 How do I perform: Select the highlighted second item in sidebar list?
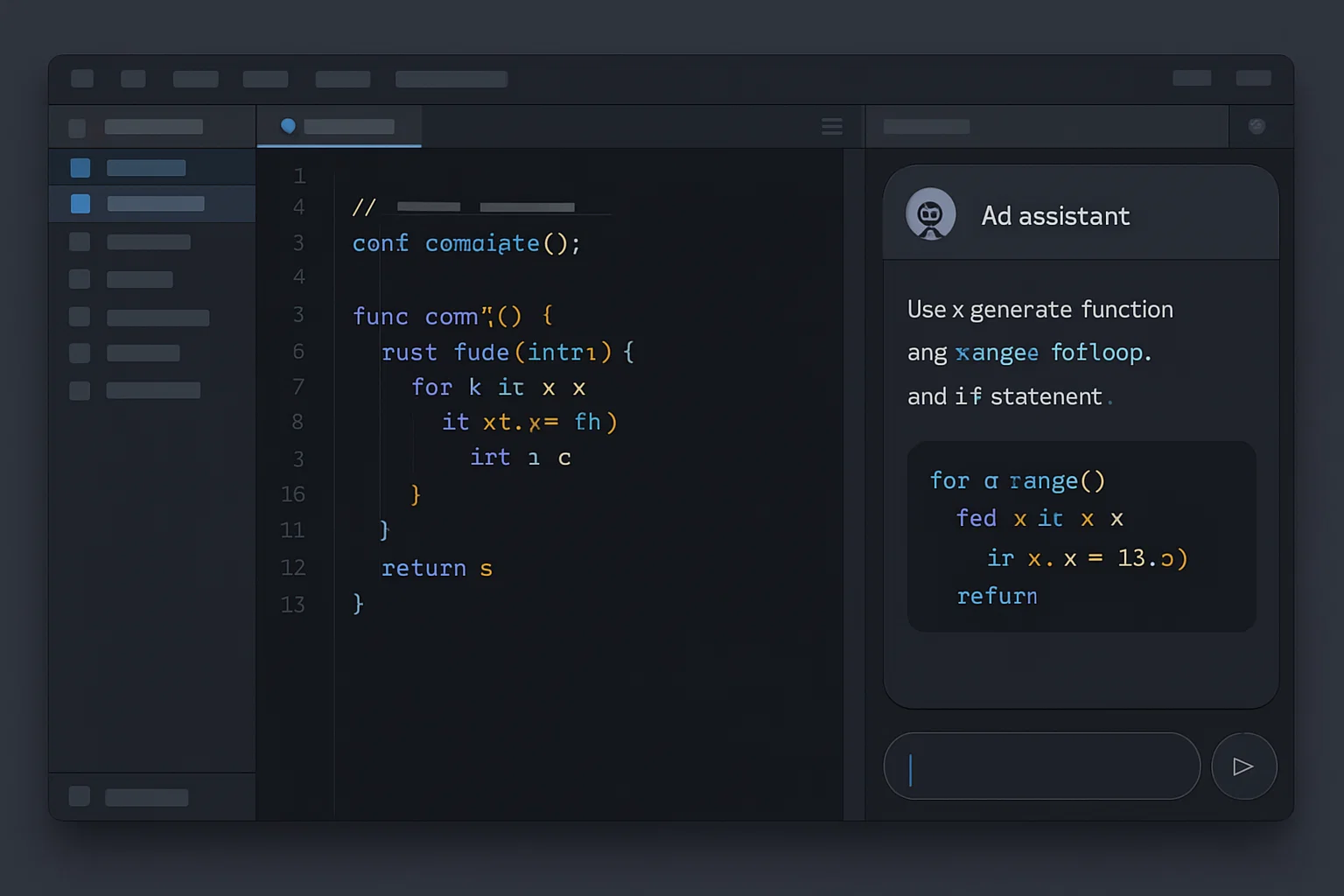[155, 204]
